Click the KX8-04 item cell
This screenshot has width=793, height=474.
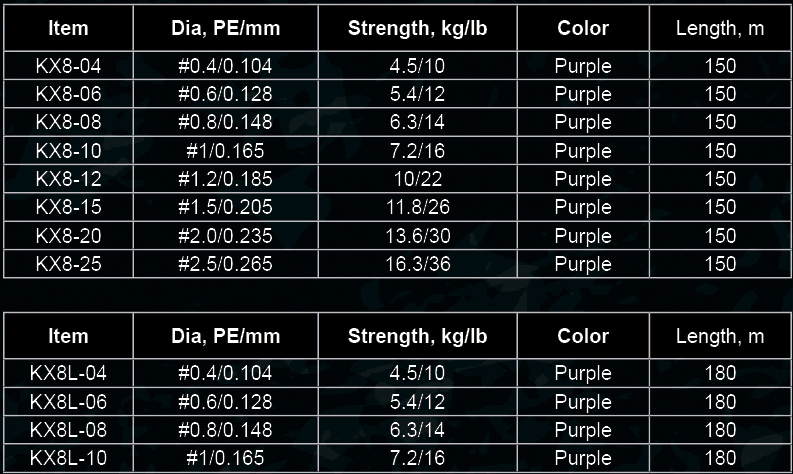point(68,65)
